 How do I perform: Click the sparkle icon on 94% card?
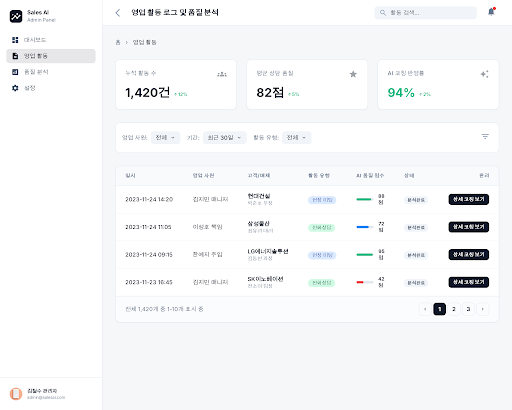485,74
